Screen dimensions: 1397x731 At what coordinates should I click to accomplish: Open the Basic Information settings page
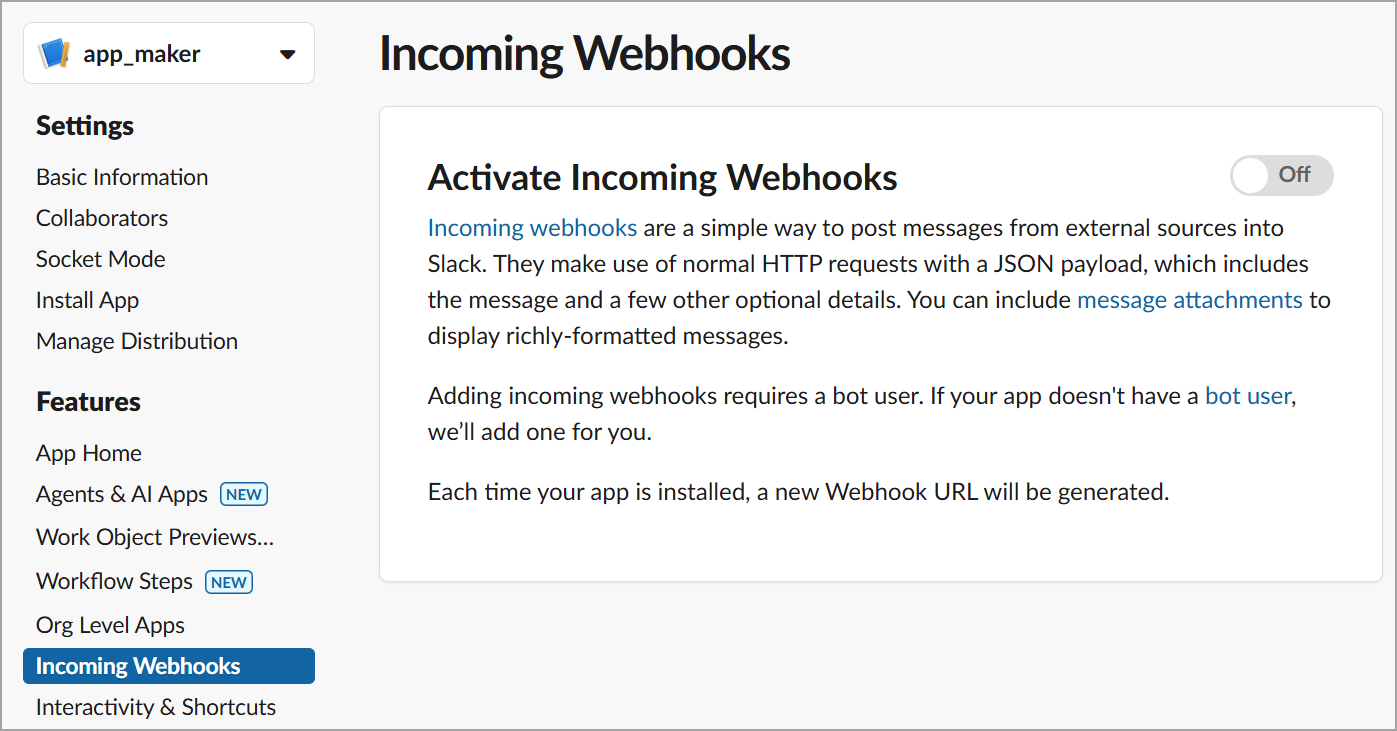click(x=122, y=177)
